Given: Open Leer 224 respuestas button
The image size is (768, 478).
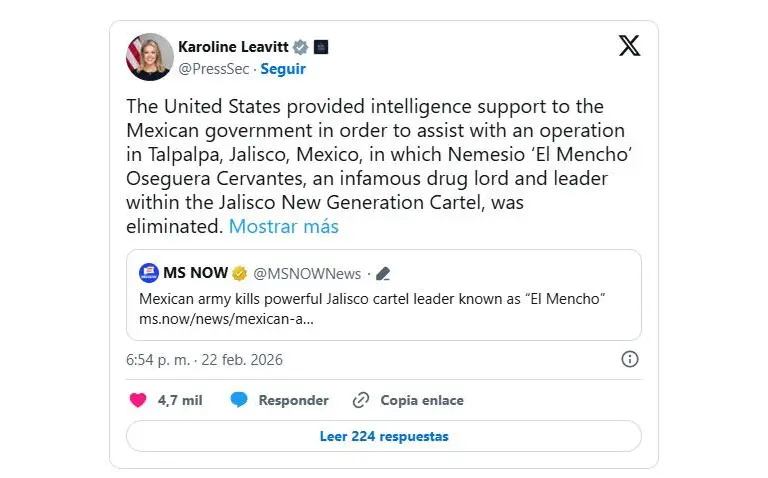Looking at the screenshot, I should (x=384, y=436).
